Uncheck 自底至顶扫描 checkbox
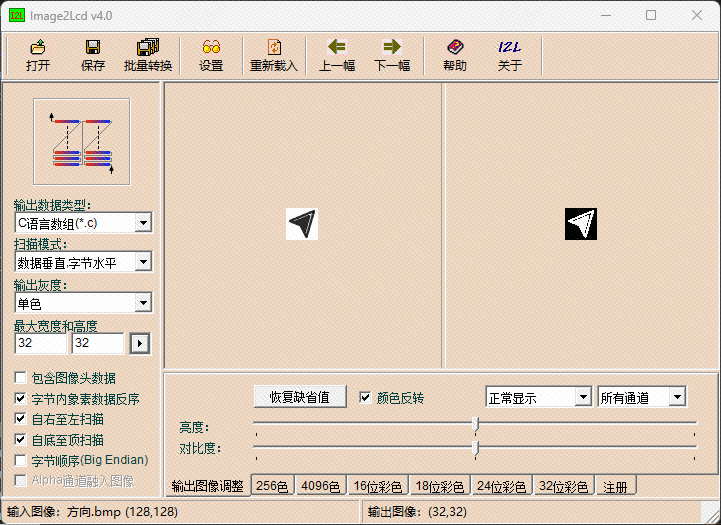Screen dimensions: 721x525 tap(20, 440)
